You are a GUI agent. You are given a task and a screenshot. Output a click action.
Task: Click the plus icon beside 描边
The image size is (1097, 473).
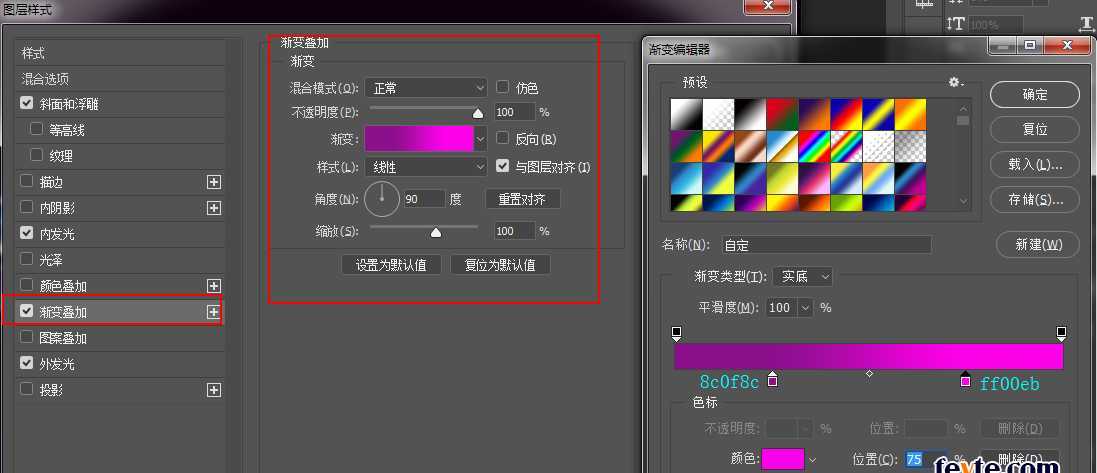213,182
